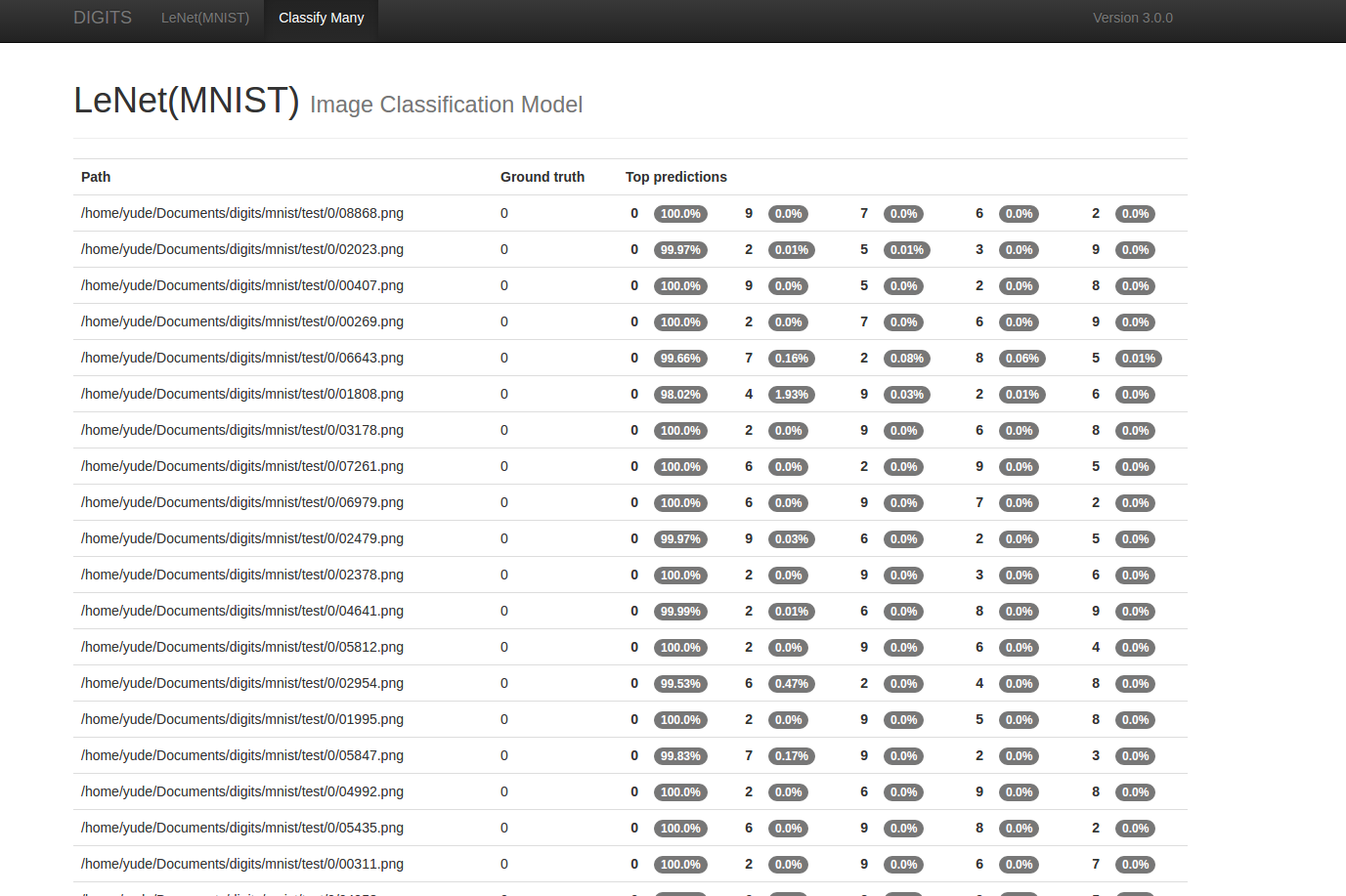Select path ending 04641.png
This screenshot has width=1346, height=896.
(242, 611)
